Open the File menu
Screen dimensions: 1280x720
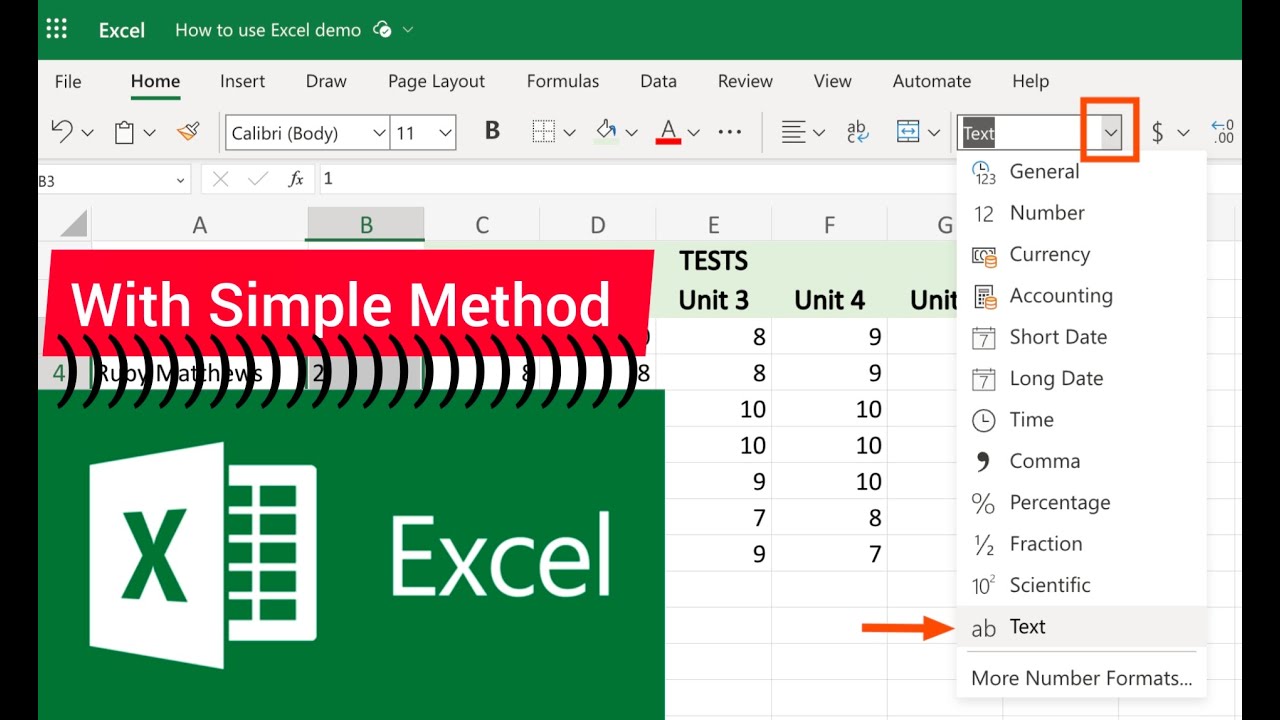pos(68,81)
